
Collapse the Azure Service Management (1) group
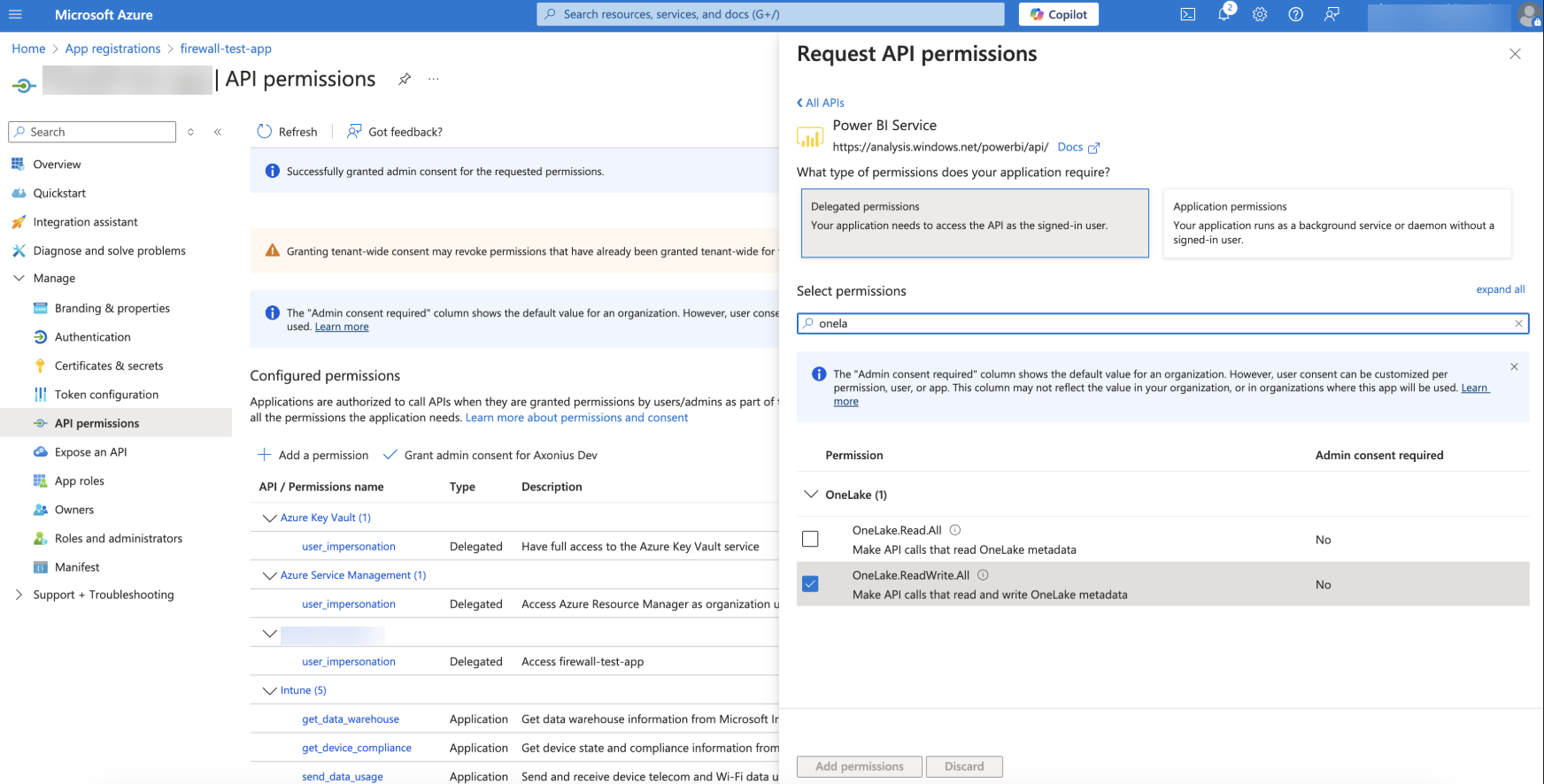(269, 575)
